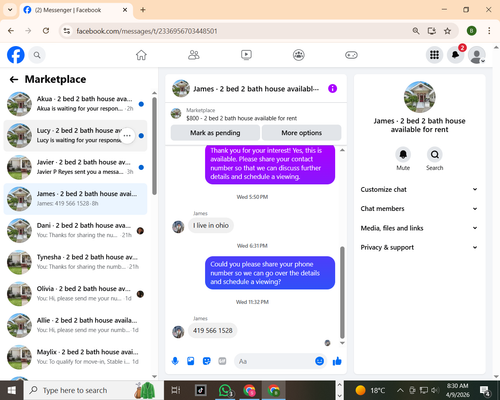The width and height of the screenshot is (500, 400).
Task: Click the '419 566 1528' message
Action: [x=213, y=330]
